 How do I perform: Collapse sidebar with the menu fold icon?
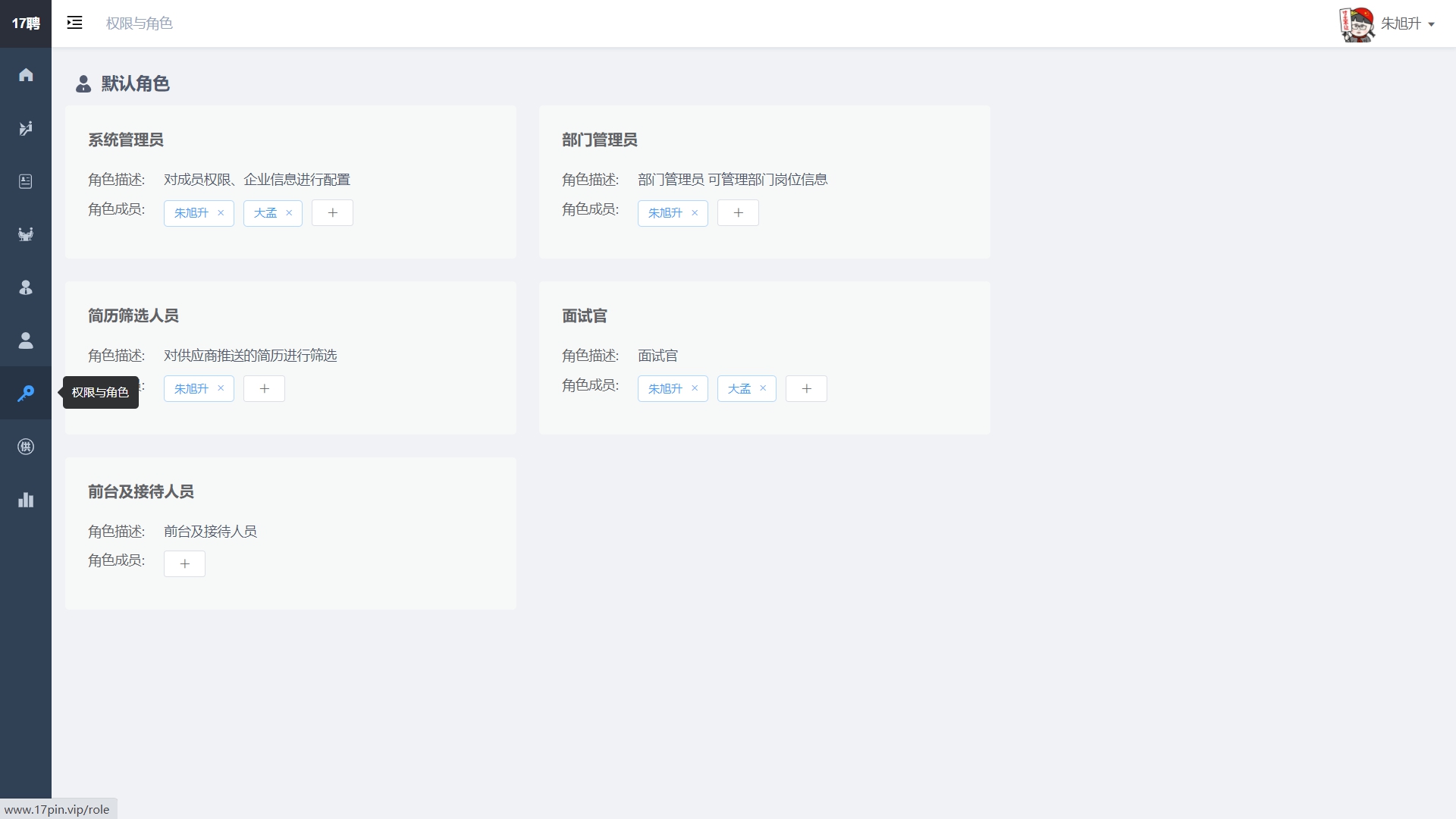[74, 23]
